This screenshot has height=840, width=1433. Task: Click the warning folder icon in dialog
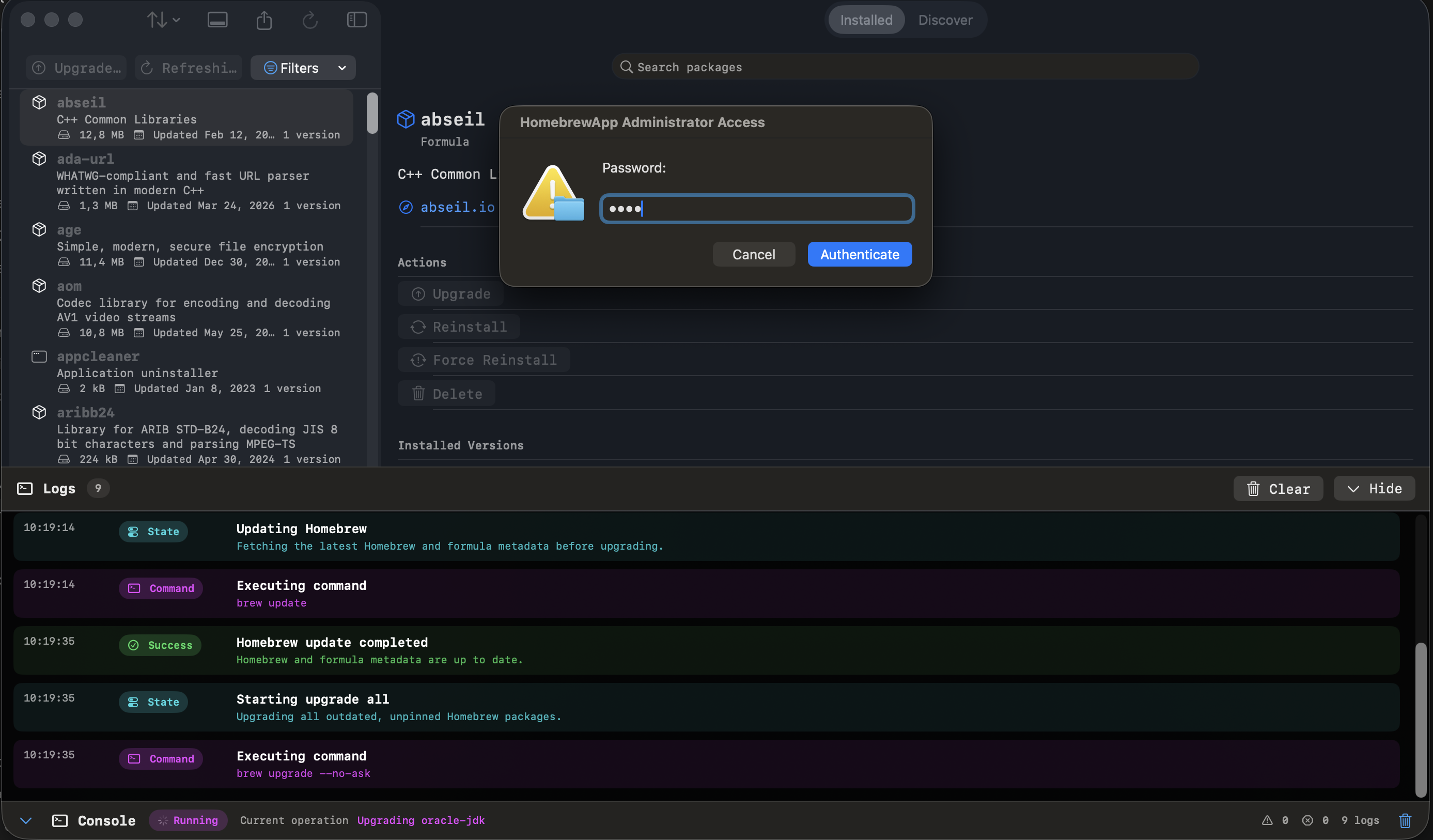point(553,193)
